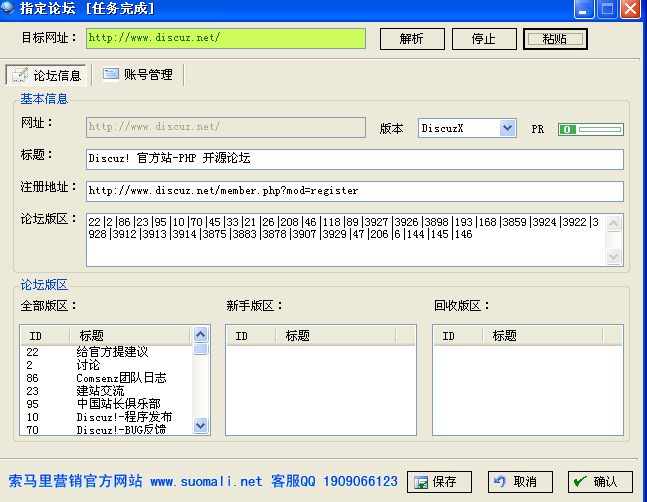The image size is (647, 502).
Task: Switch to the 账号管理 tab
Action: click(138, 75)
